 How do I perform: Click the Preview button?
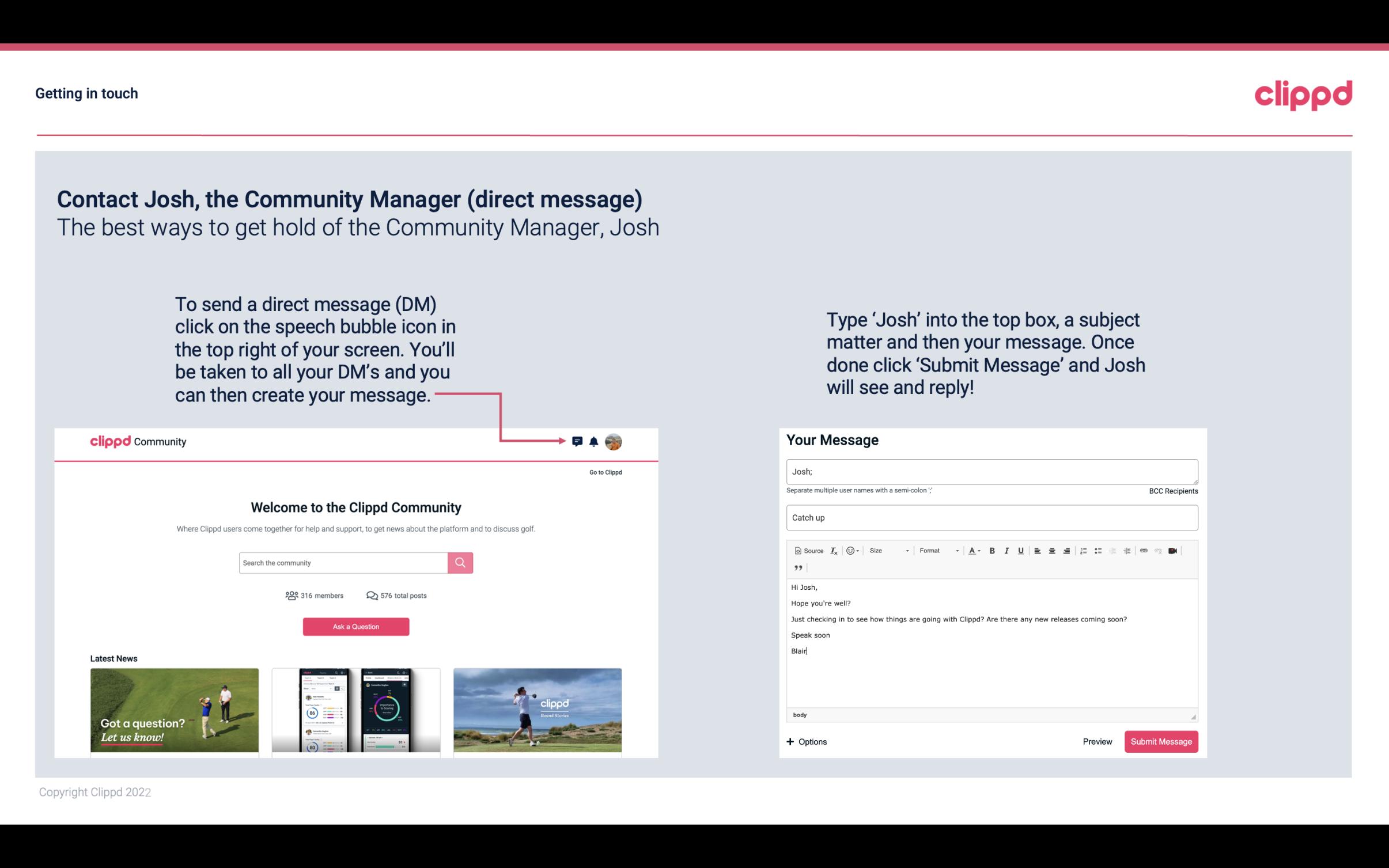click(1097, 741)
